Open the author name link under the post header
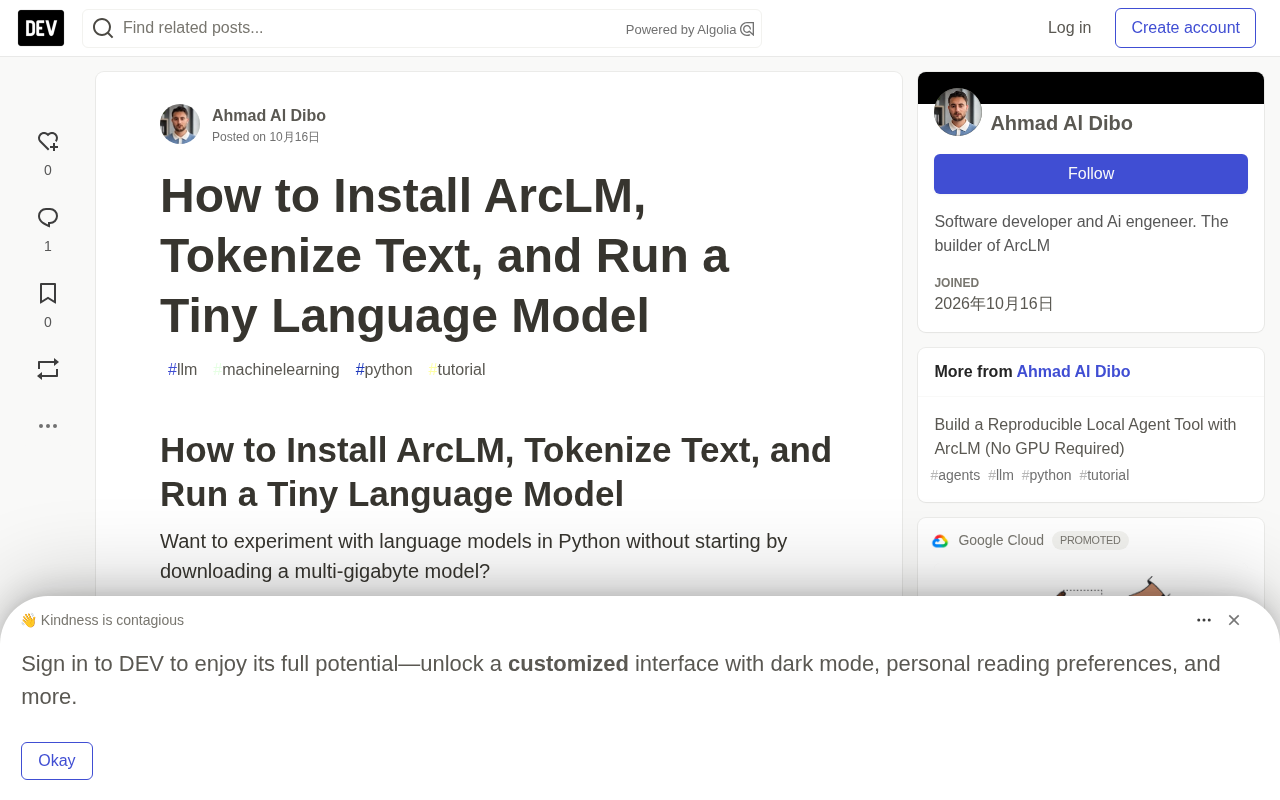 pos(269,116)
